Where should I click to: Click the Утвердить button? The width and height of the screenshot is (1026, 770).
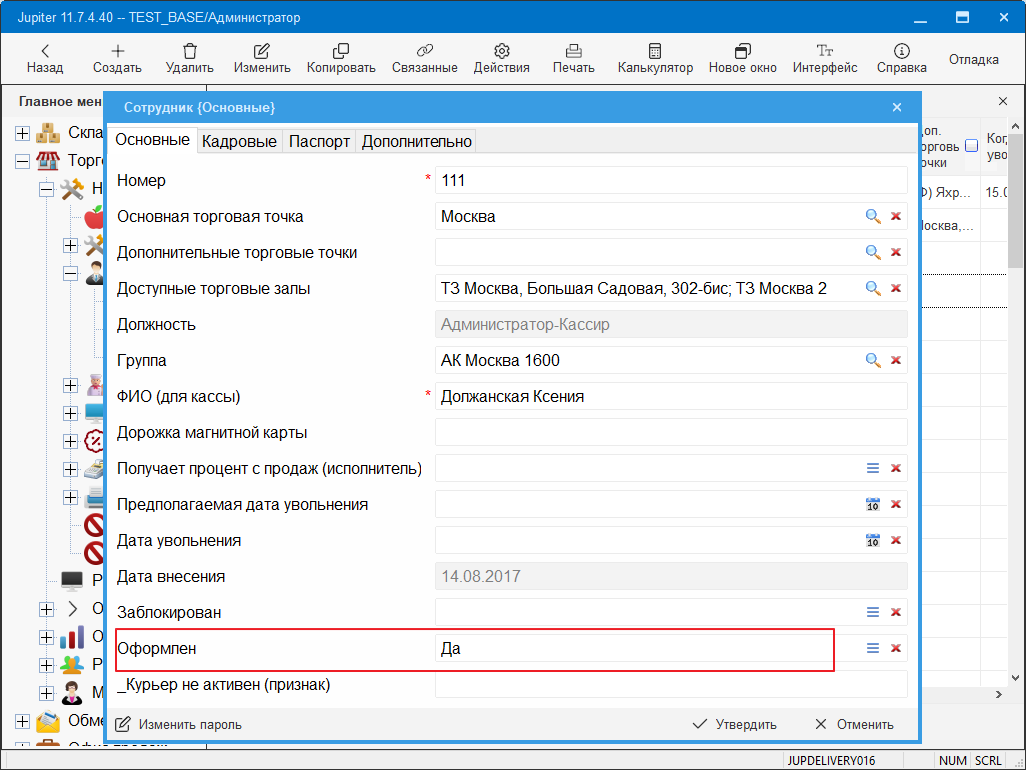pyautogui.click(x=735, y=725)
